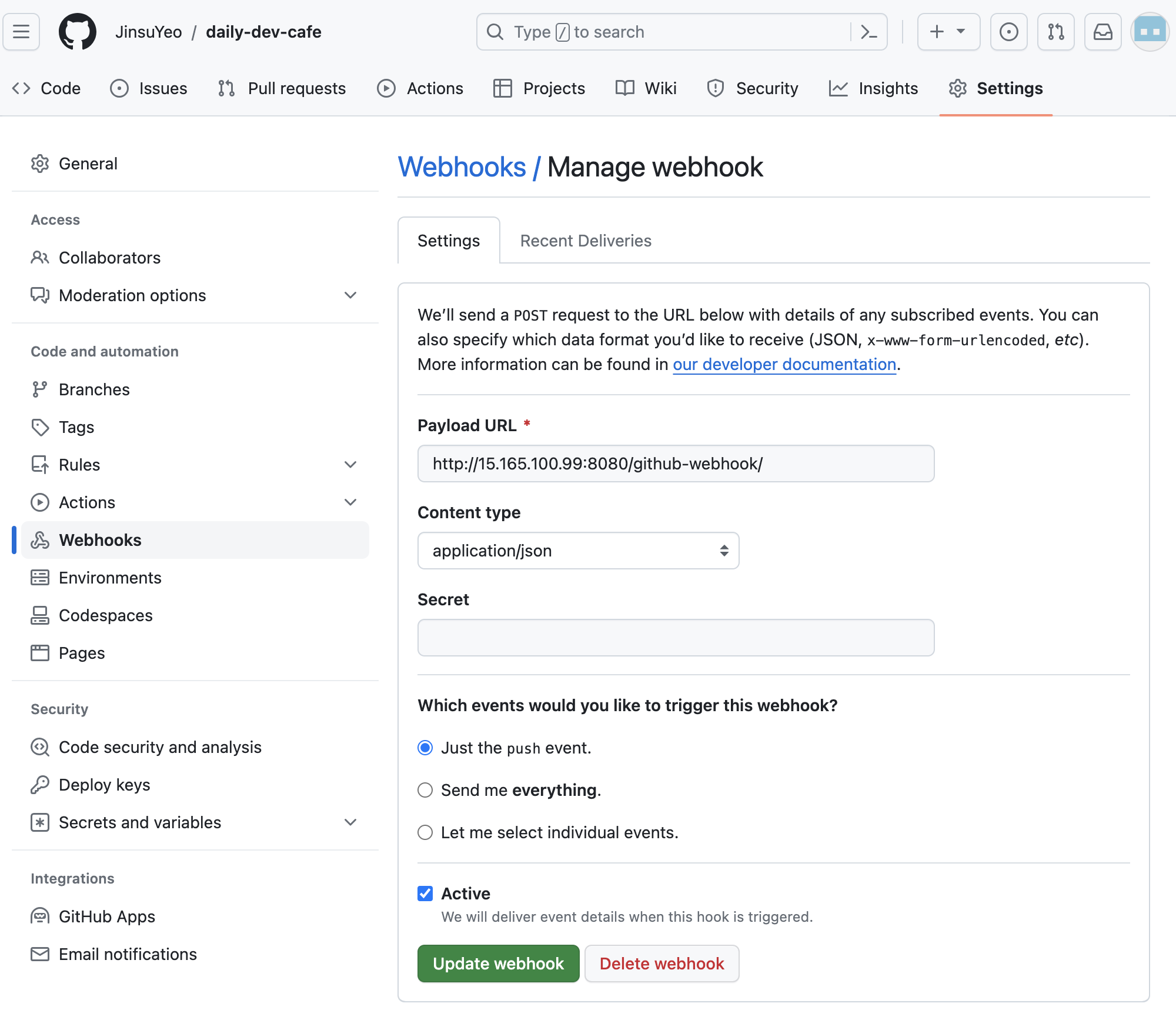Open Deploy keys in the sidebar
The width and height of the screenshot is (1176, 1020).
coord(104,785)
